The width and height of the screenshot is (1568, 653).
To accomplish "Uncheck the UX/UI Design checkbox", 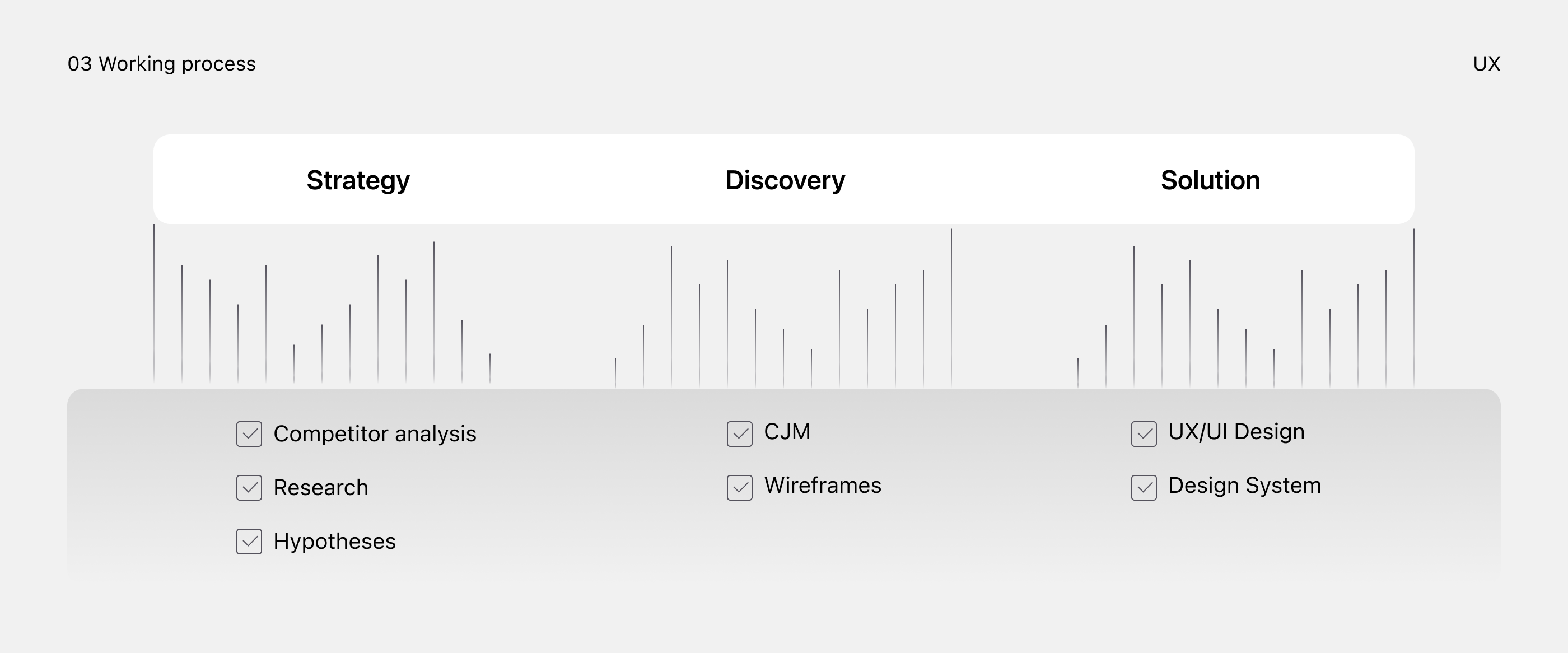I will point(1144,434).
